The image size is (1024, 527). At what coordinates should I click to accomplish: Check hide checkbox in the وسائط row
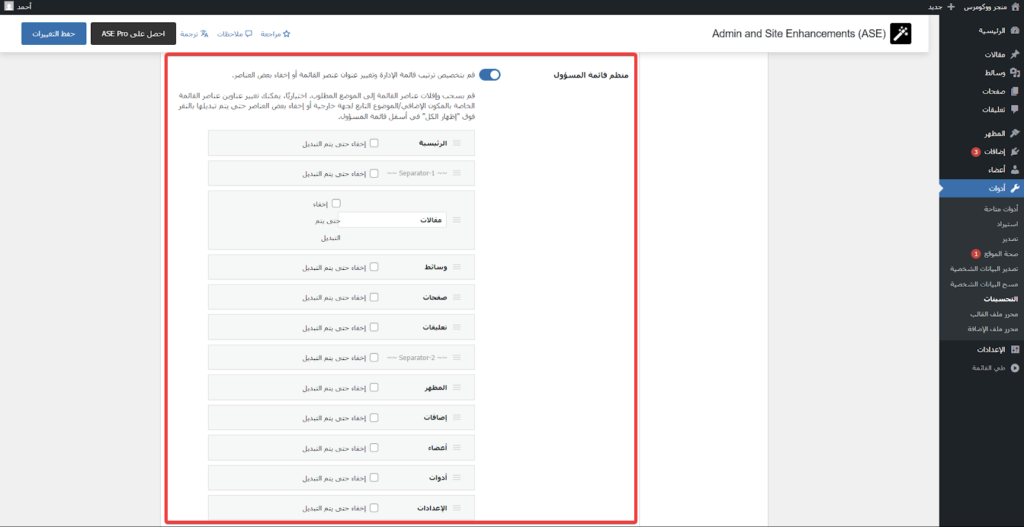[374, 266]
